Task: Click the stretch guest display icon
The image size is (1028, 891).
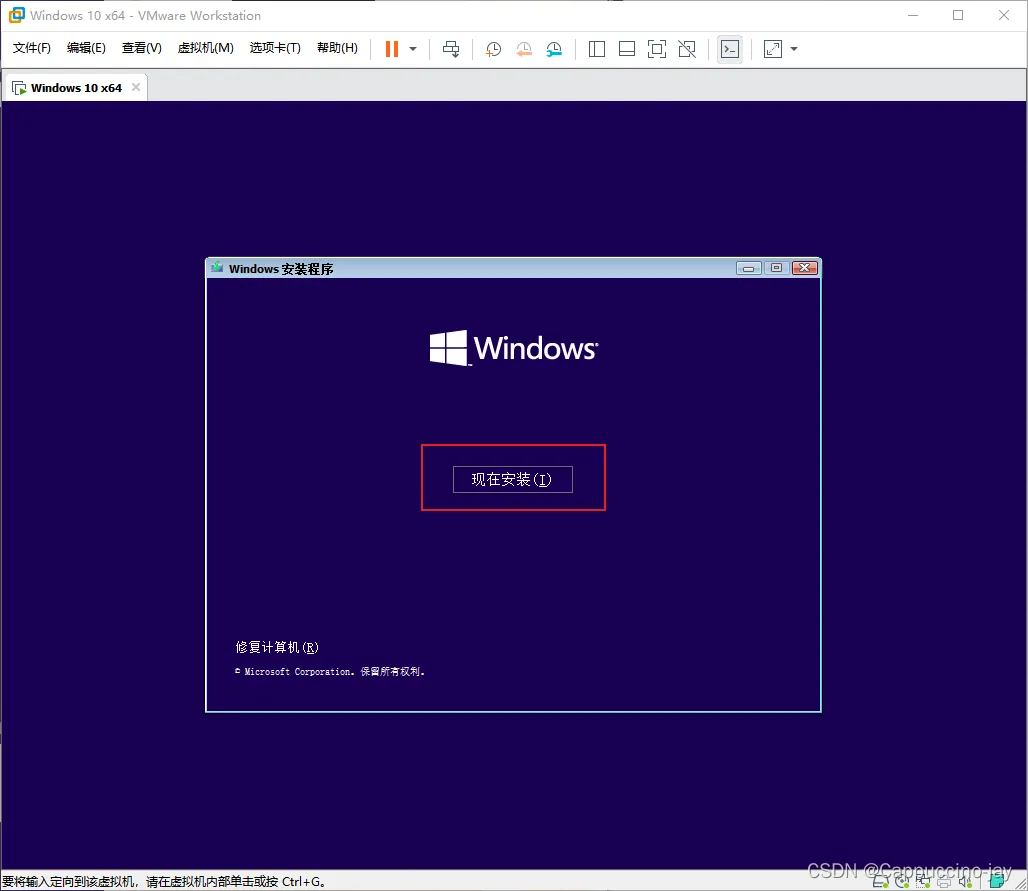Action: click(x=773, y=49)
